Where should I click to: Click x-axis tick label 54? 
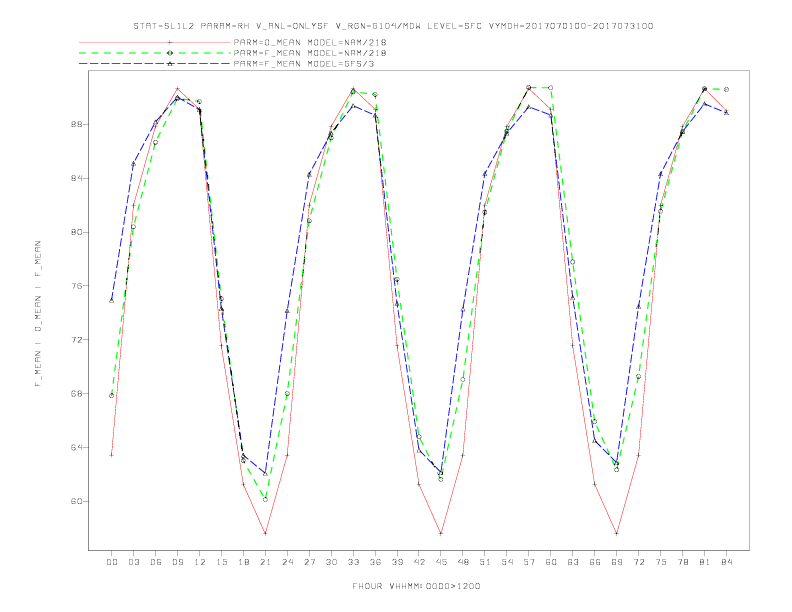(x=507, y=562)
